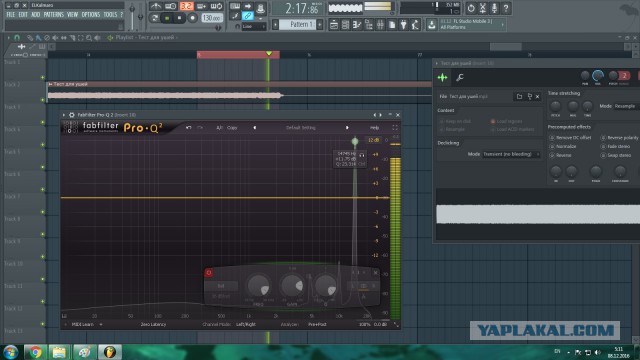Viewport: 640px width, 360px height.
Task: Click the sampler PAN knob
Action: tap(585, 76)
